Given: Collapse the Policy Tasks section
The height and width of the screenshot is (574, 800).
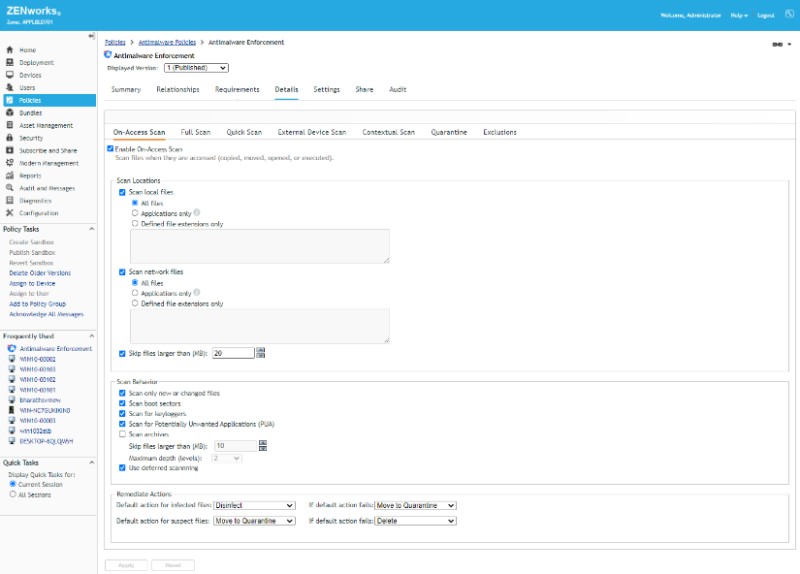Looking at the screenshot, I should [x=91, y=229].
